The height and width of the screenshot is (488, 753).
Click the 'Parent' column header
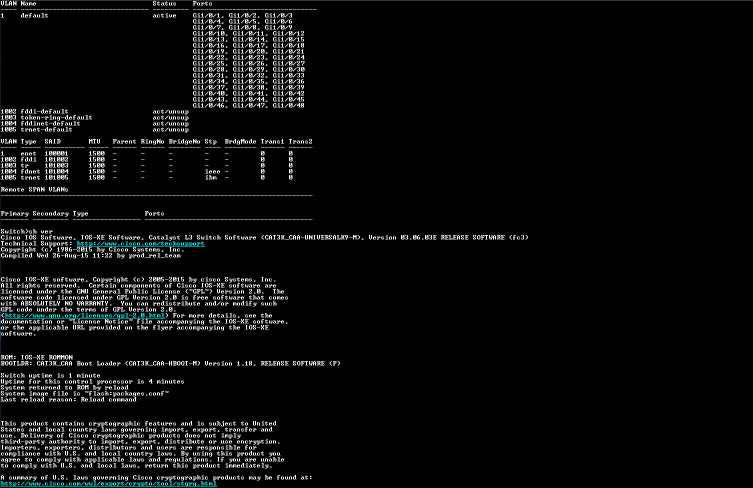pos(124,141)
